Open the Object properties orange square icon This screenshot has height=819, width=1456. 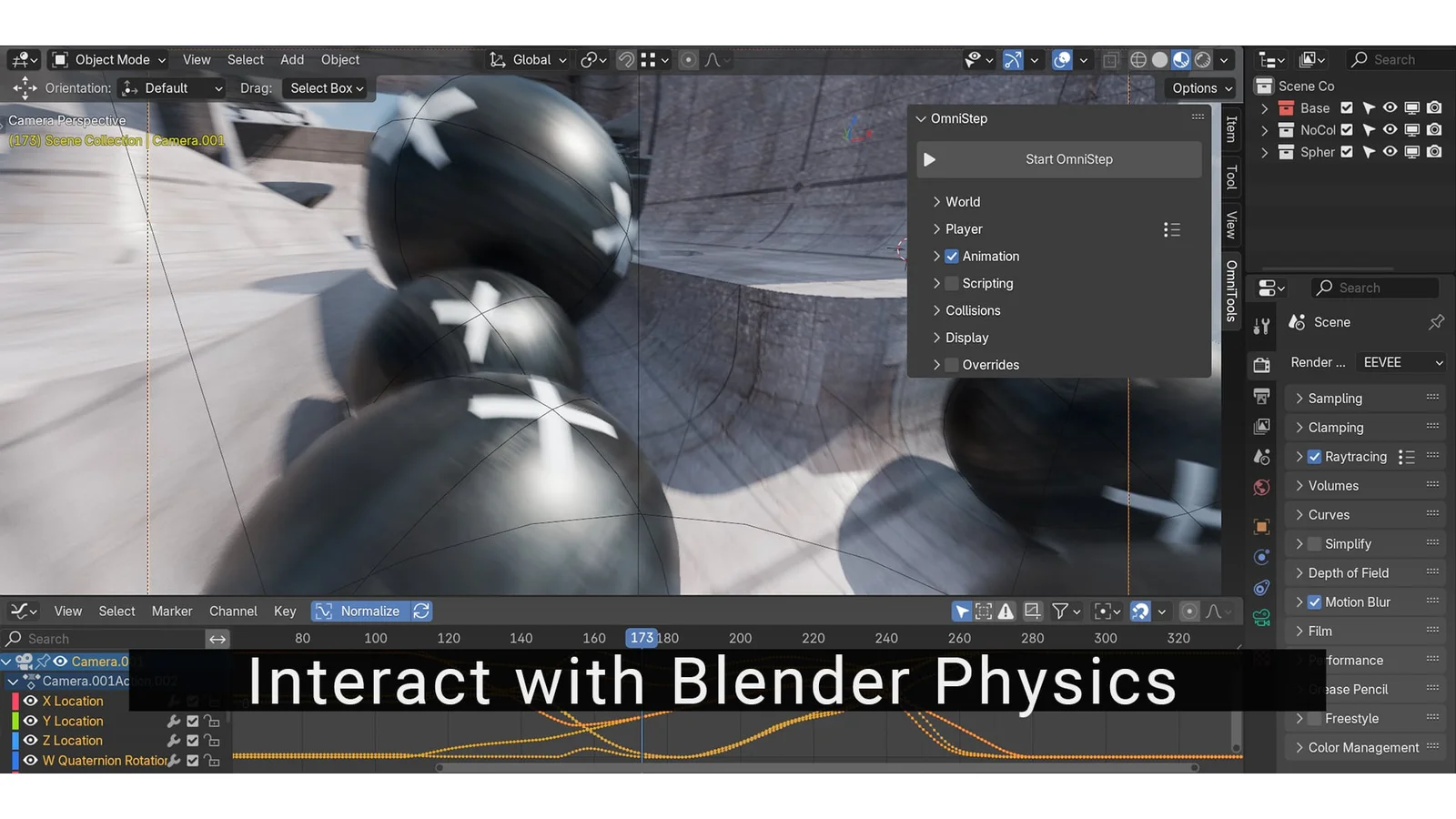pos(1261,527)
